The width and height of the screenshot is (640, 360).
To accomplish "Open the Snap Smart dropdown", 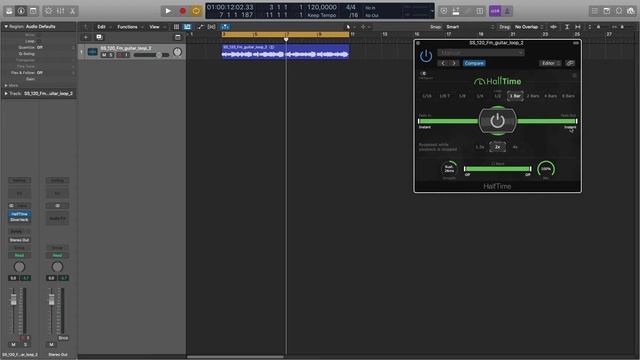I will point(470,27).
